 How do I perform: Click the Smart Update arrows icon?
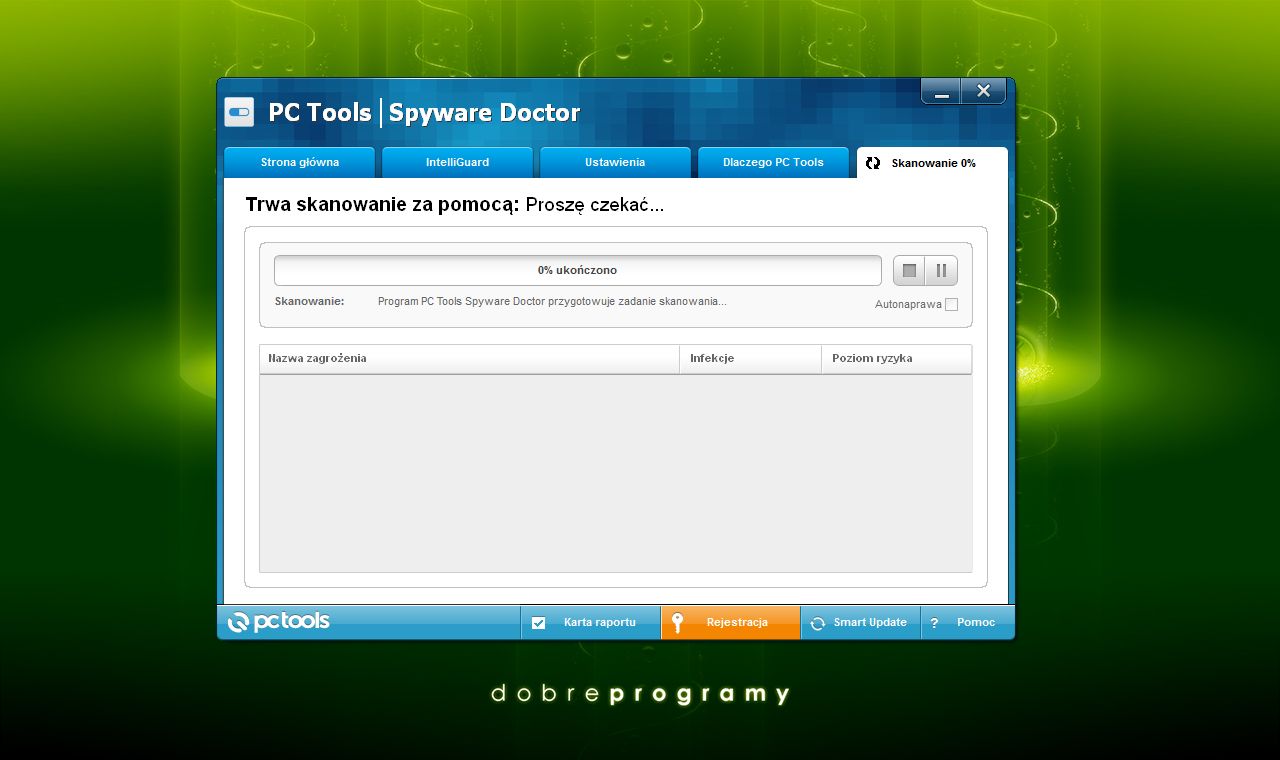(x=817, y=623)
